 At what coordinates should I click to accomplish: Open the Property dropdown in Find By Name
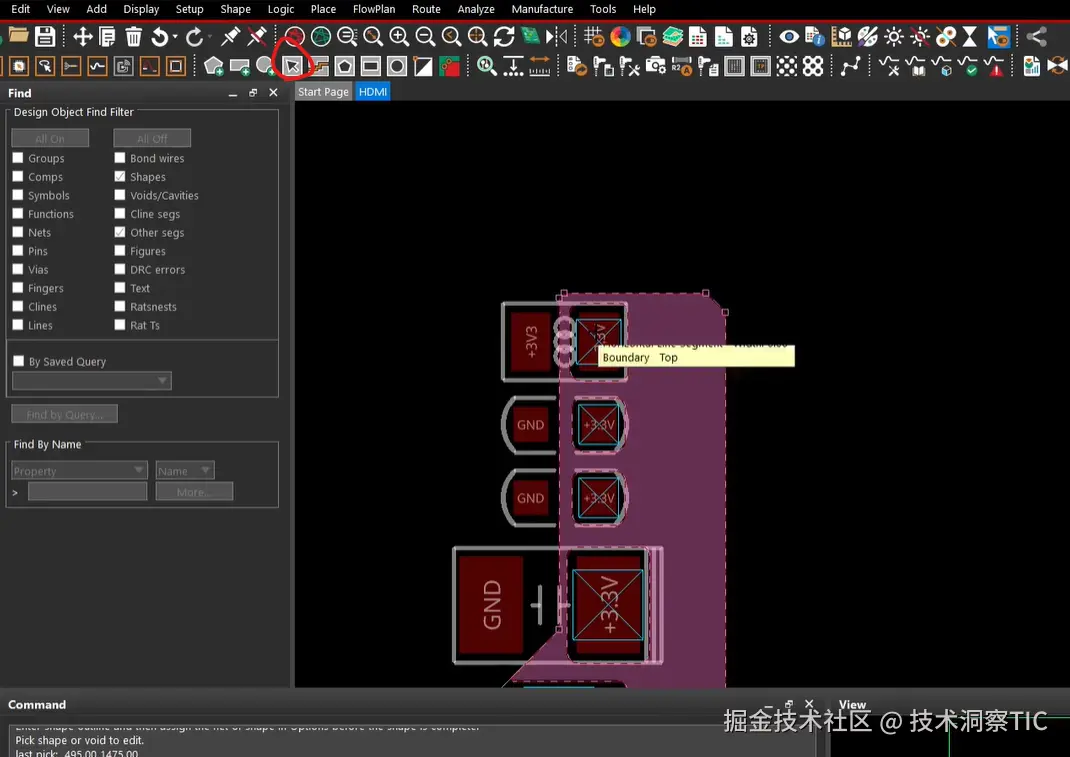pos(79,470)
